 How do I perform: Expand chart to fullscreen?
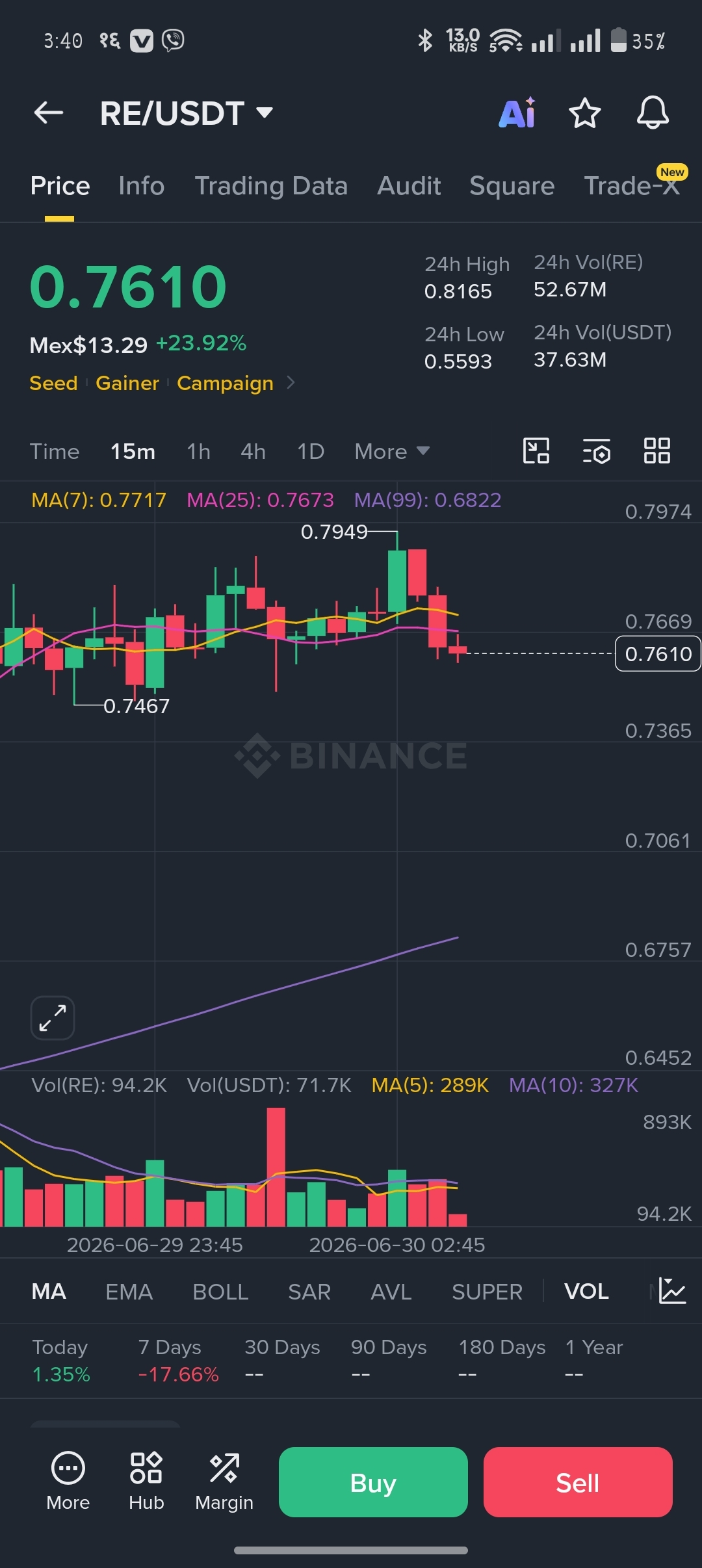(53, 1017)
